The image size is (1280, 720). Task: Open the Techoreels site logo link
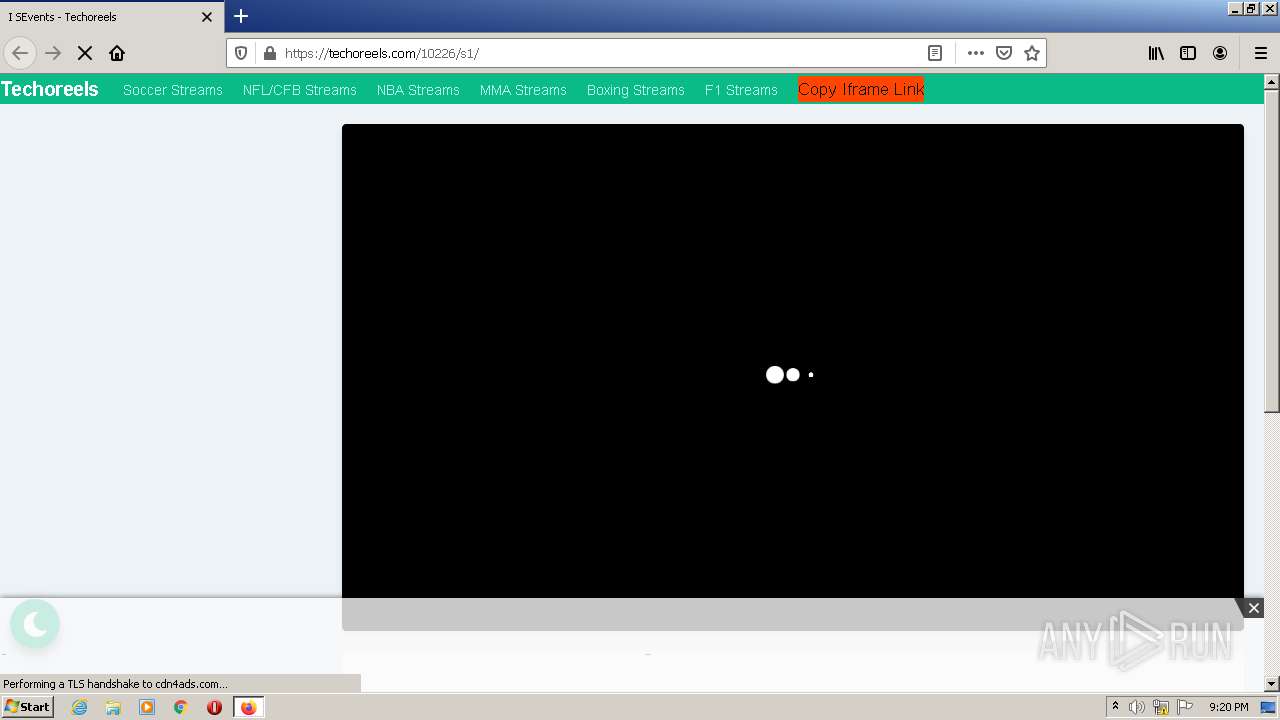point(50,89)
